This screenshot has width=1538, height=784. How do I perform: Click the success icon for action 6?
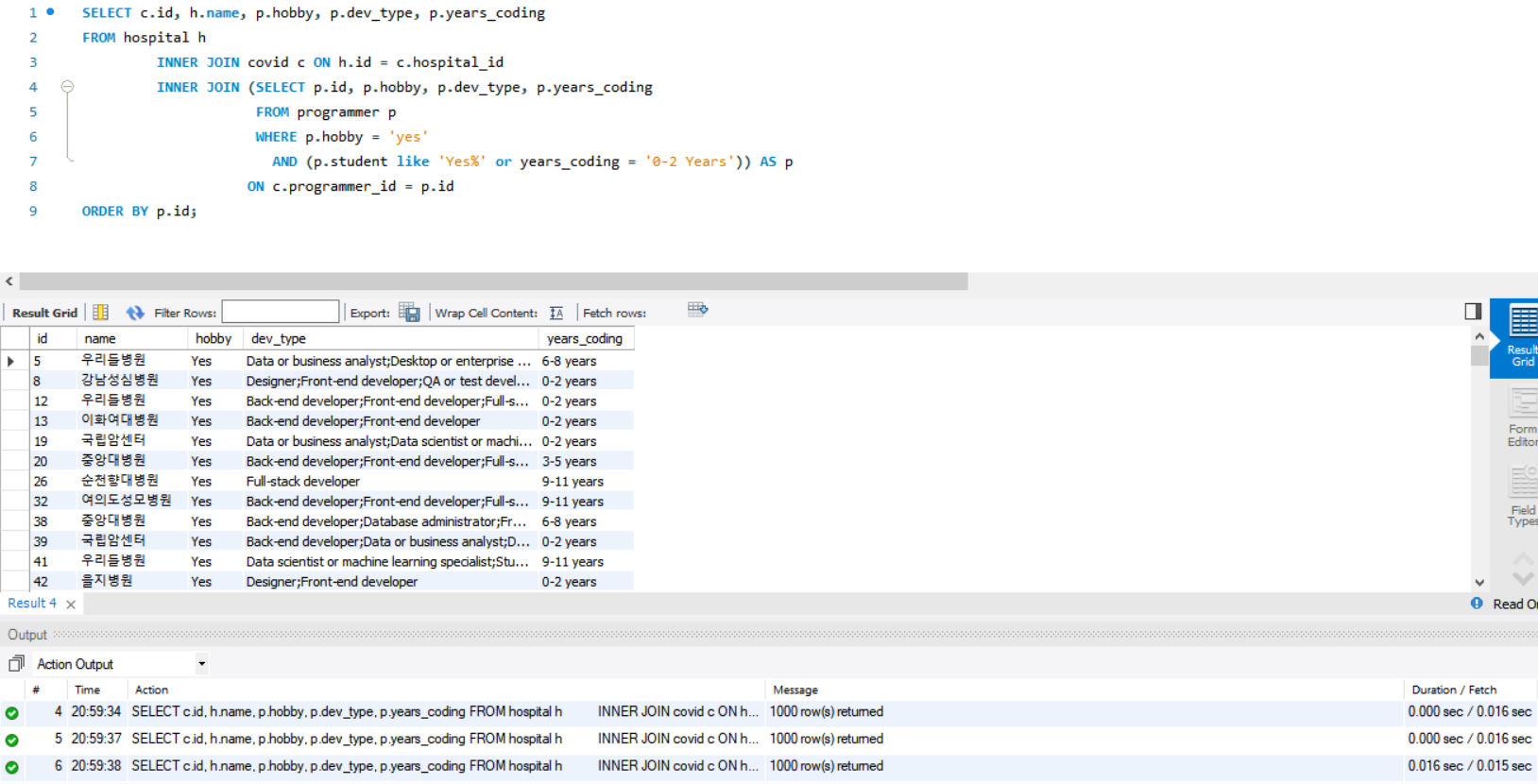click(11, 768)
